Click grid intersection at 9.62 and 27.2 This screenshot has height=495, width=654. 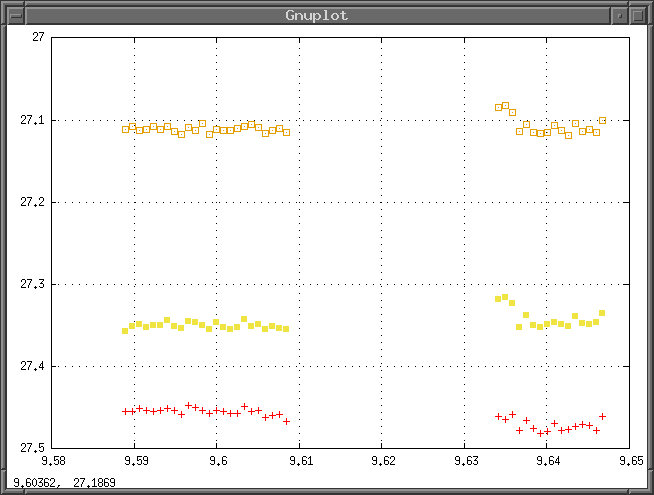point(383,202)
